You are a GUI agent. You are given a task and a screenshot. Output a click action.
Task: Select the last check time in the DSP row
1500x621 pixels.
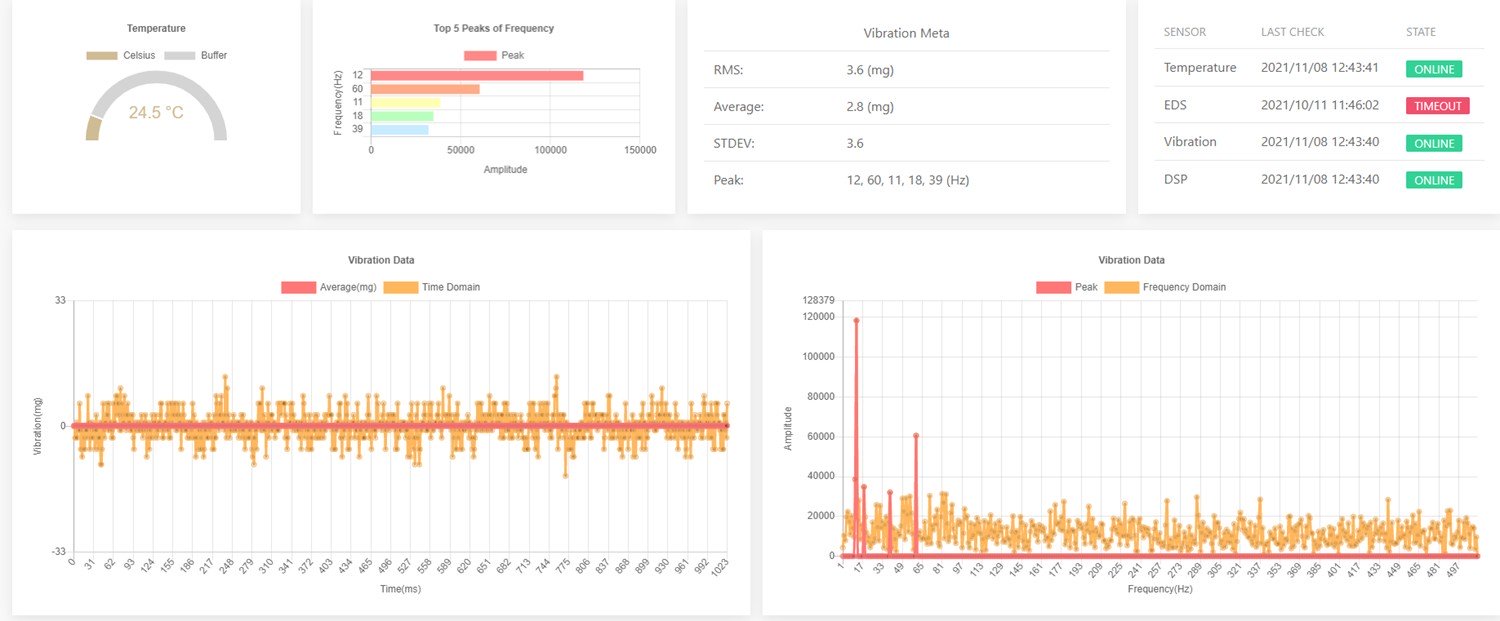click(1320, 179)
